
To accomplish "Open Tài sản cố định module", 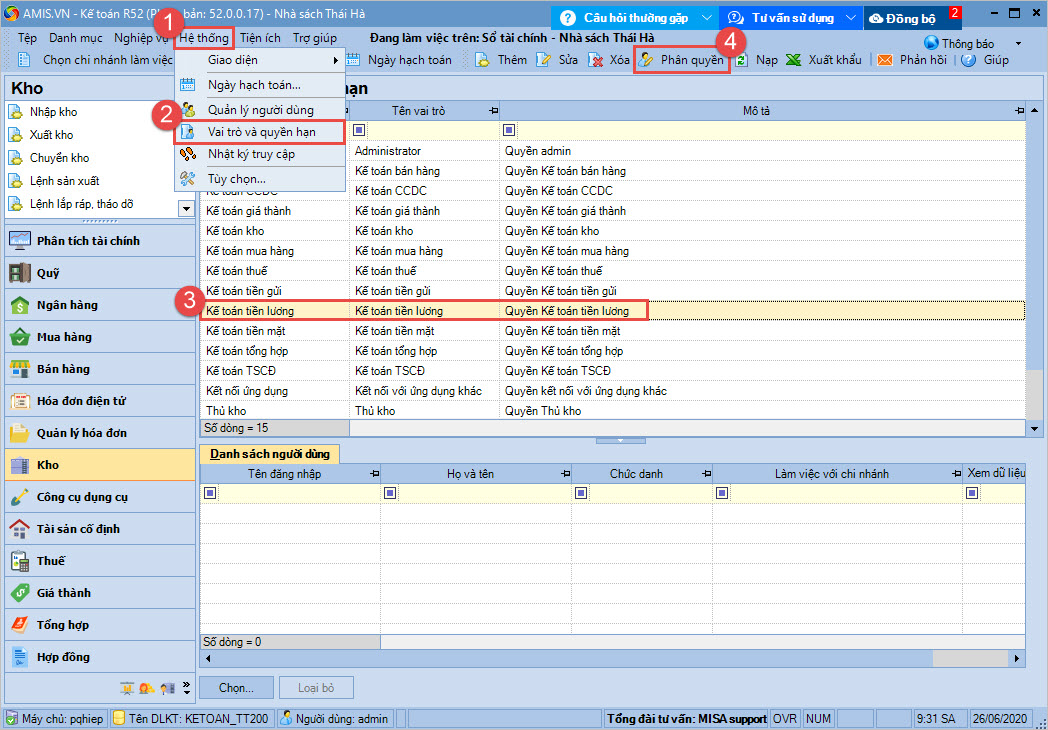I will tap(78, 529).
